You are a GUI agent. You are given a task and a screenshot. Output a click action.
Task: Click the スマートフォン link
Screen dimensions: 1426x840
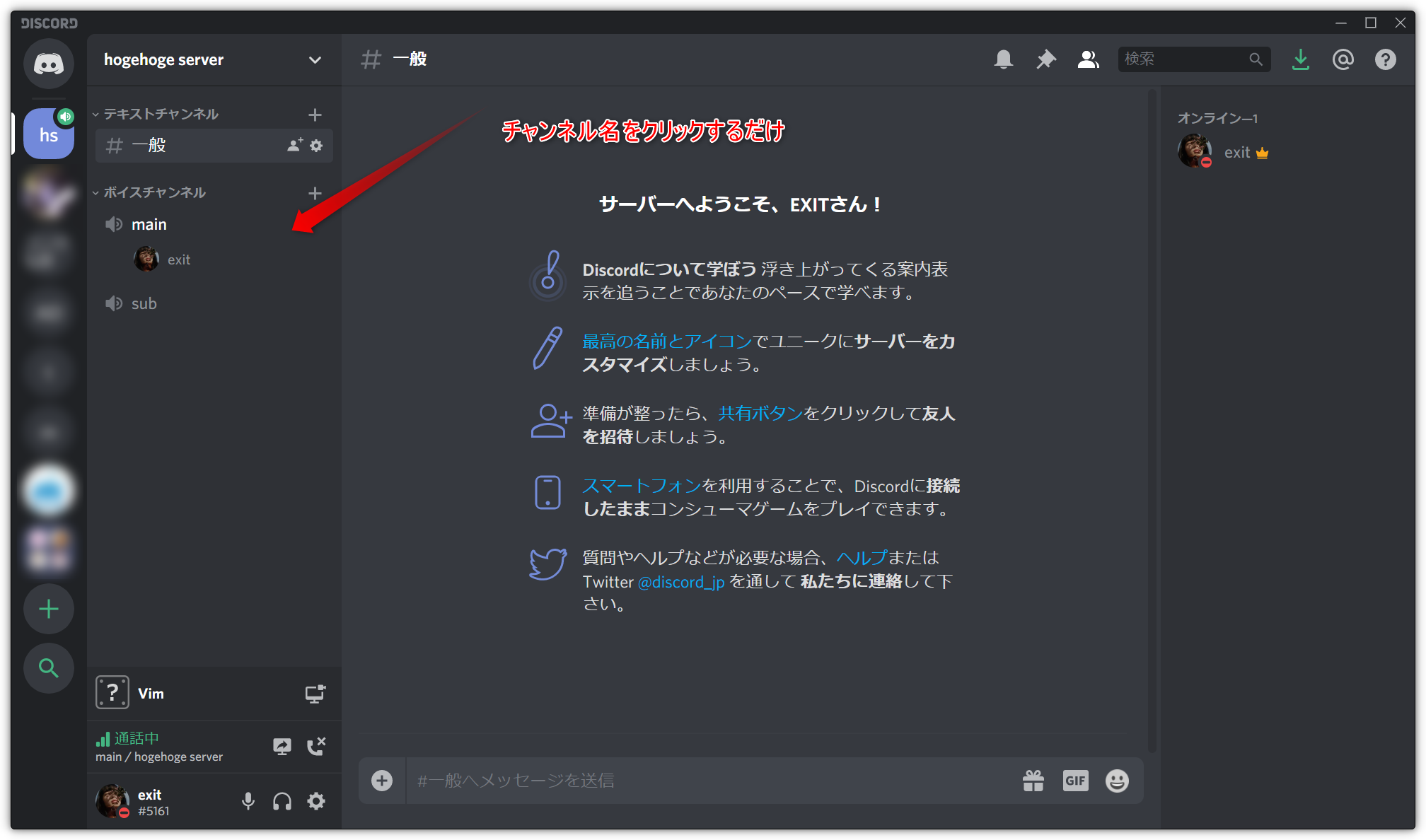pyautogui.click(x=642, y=486)
